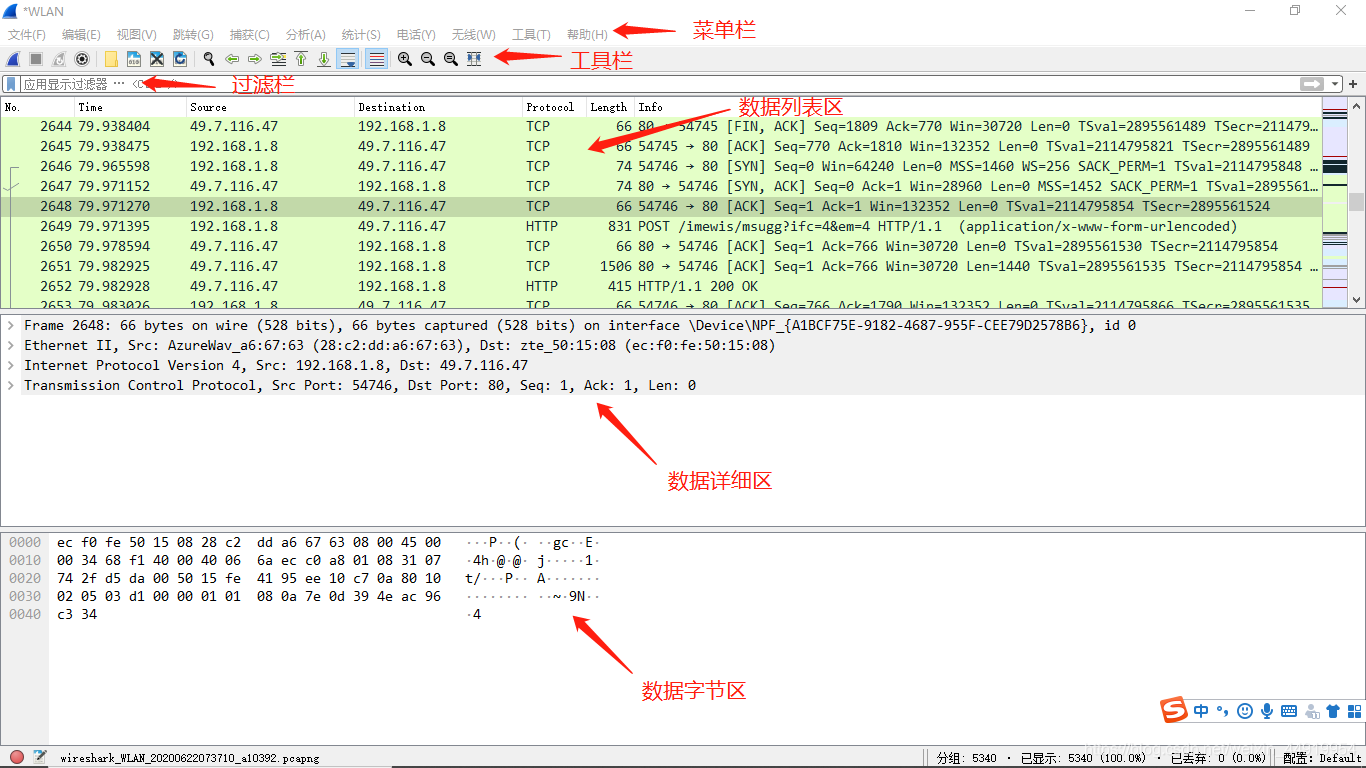Stop the running packet capture

(36, 59)
